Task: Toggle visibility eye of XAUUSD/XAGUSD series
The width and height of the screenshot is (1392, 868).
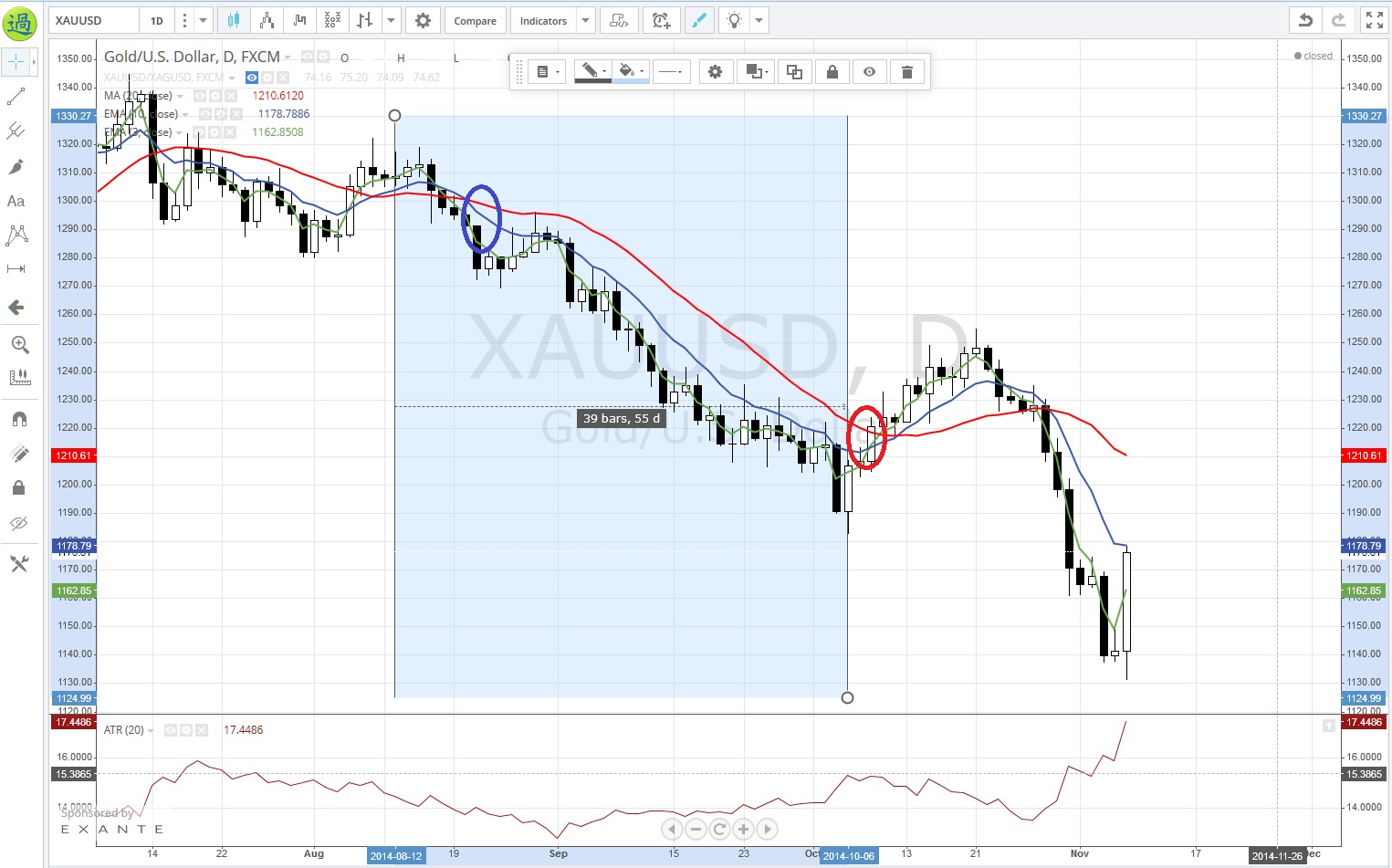Action: [x=252, y=78]
